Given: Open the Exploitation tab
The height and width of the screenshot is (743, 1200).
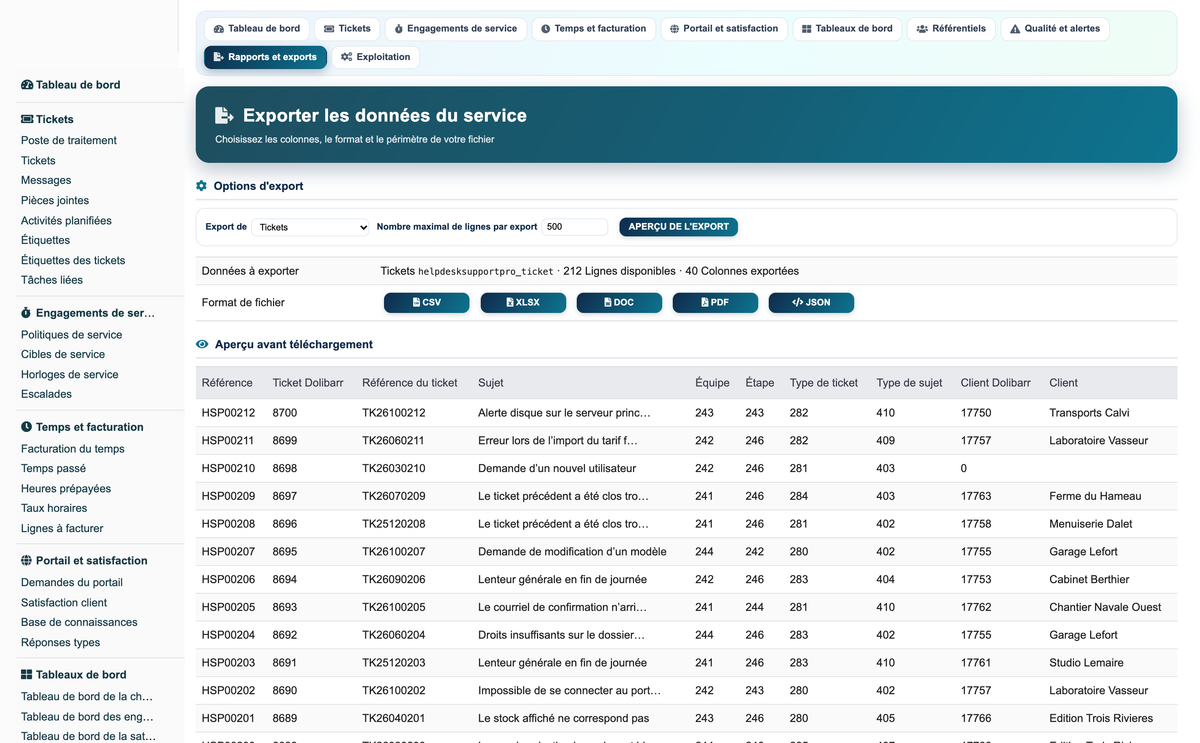Looking at the screenshot, I should coord(376,57).
